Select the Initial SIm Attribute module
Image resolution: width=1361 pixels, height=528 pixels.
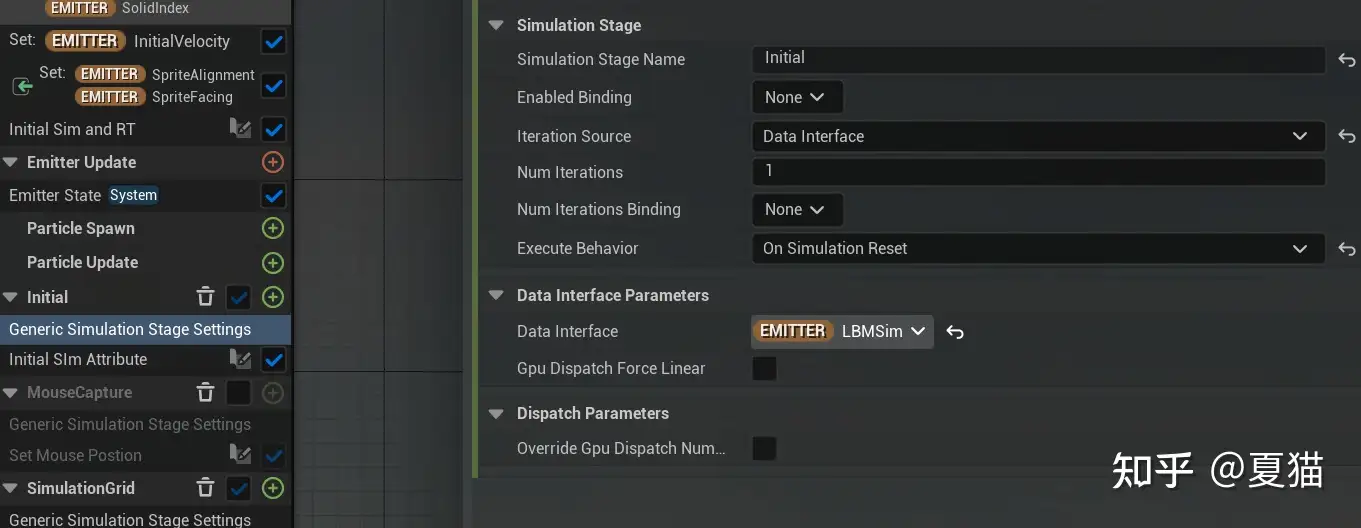(78, 359)
